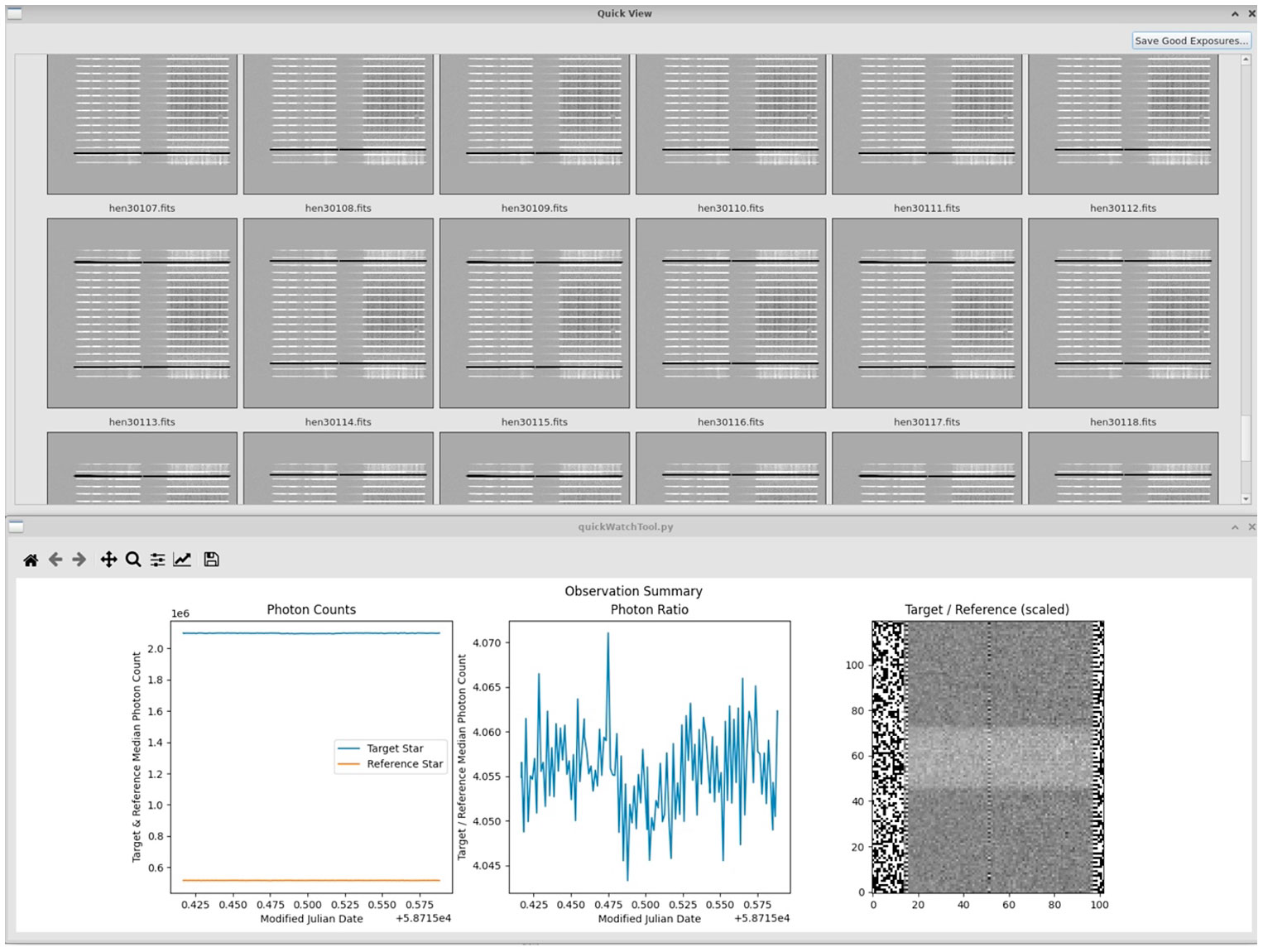Roll up the Quick View window
This screenshot has width=1263, height=952.
[x=1235, y=14]
